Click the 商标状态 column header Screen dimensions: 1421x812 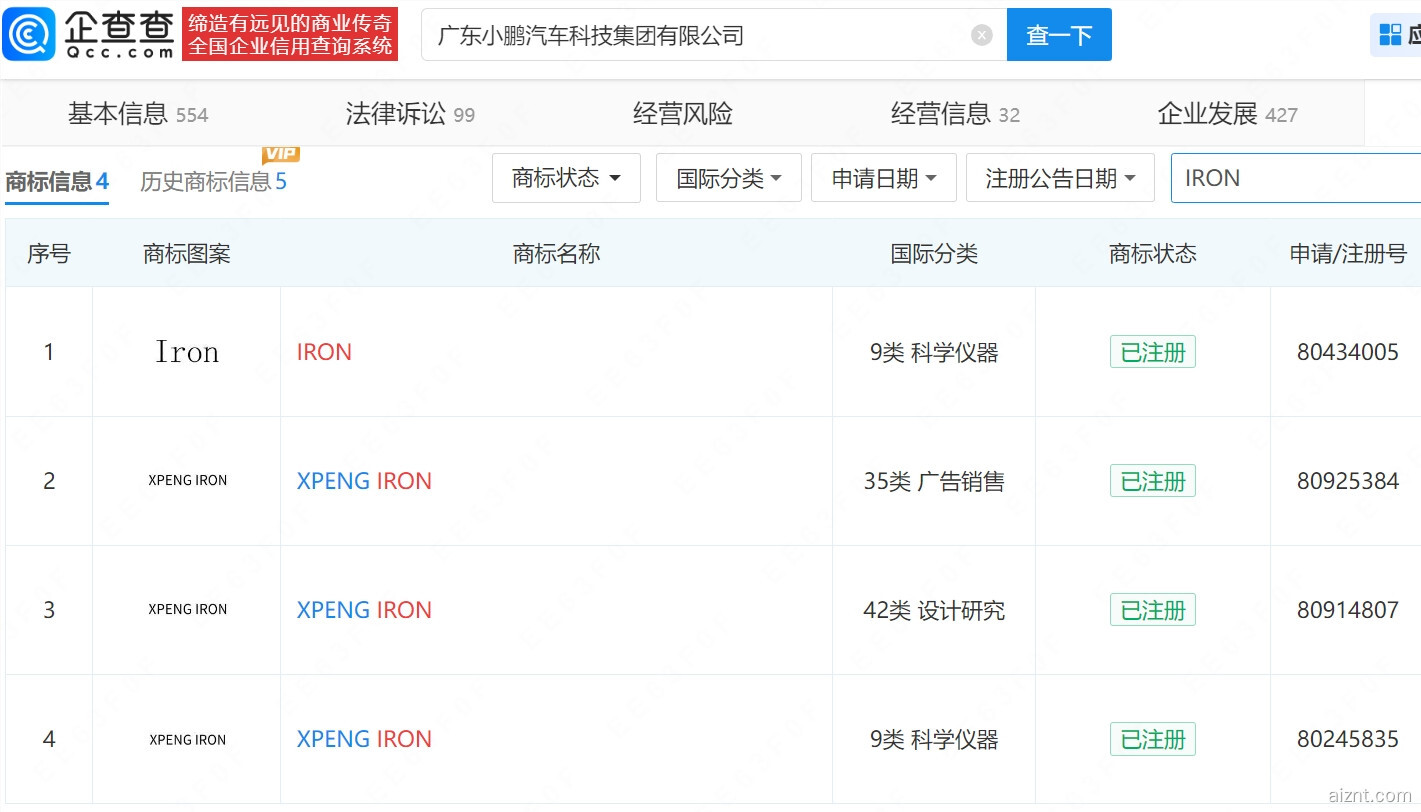pos(1153,254)
